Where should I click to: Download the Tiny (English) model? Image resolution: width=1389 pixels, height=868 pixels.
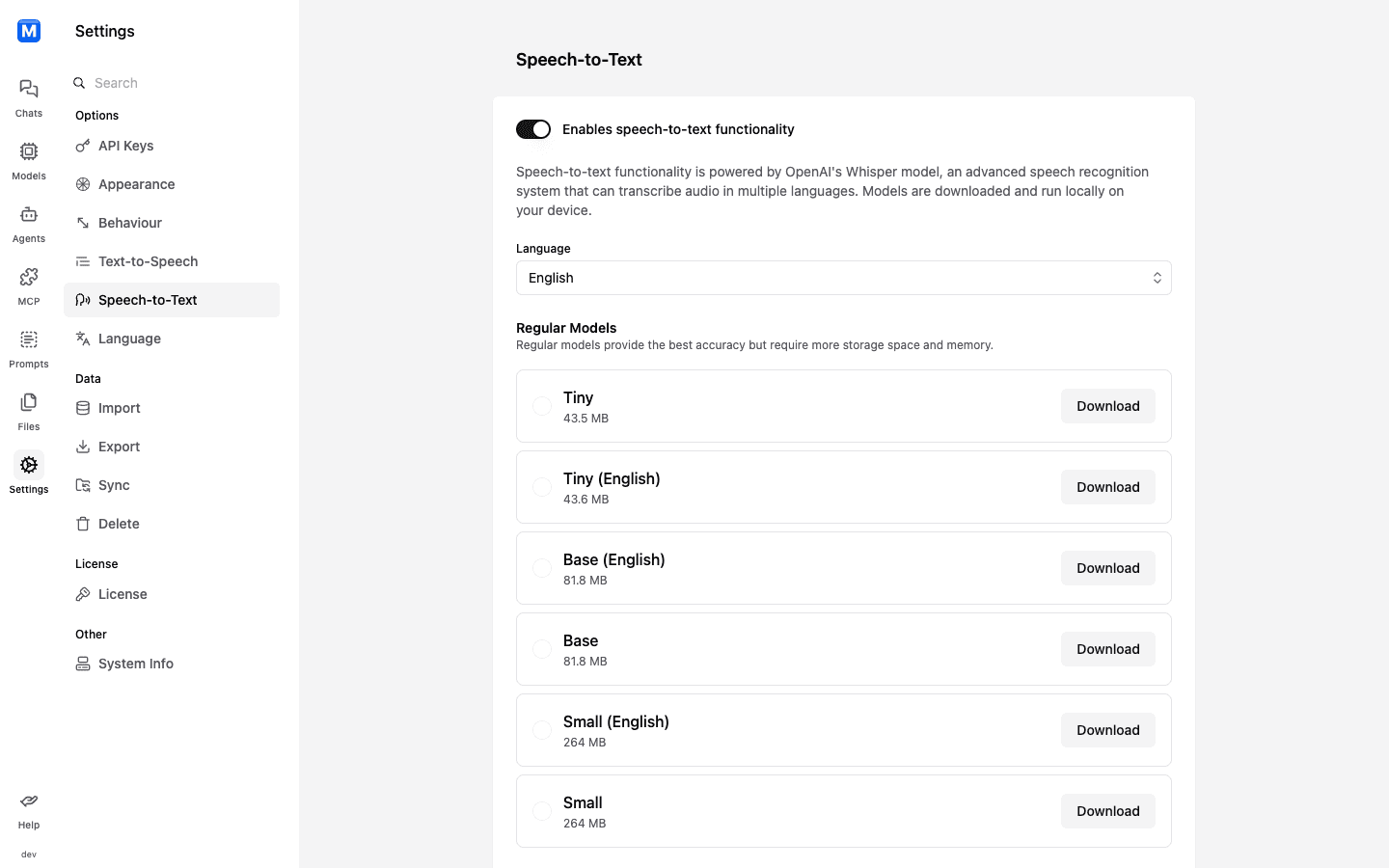(x=1108, y=487)
